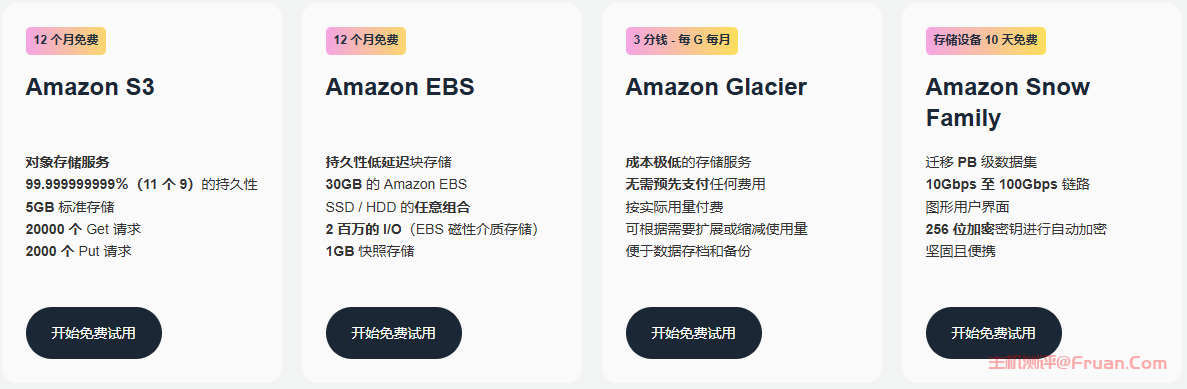Click the 20000 个 Get 请求 line
Screen dimensions: 1187x389
83,229
